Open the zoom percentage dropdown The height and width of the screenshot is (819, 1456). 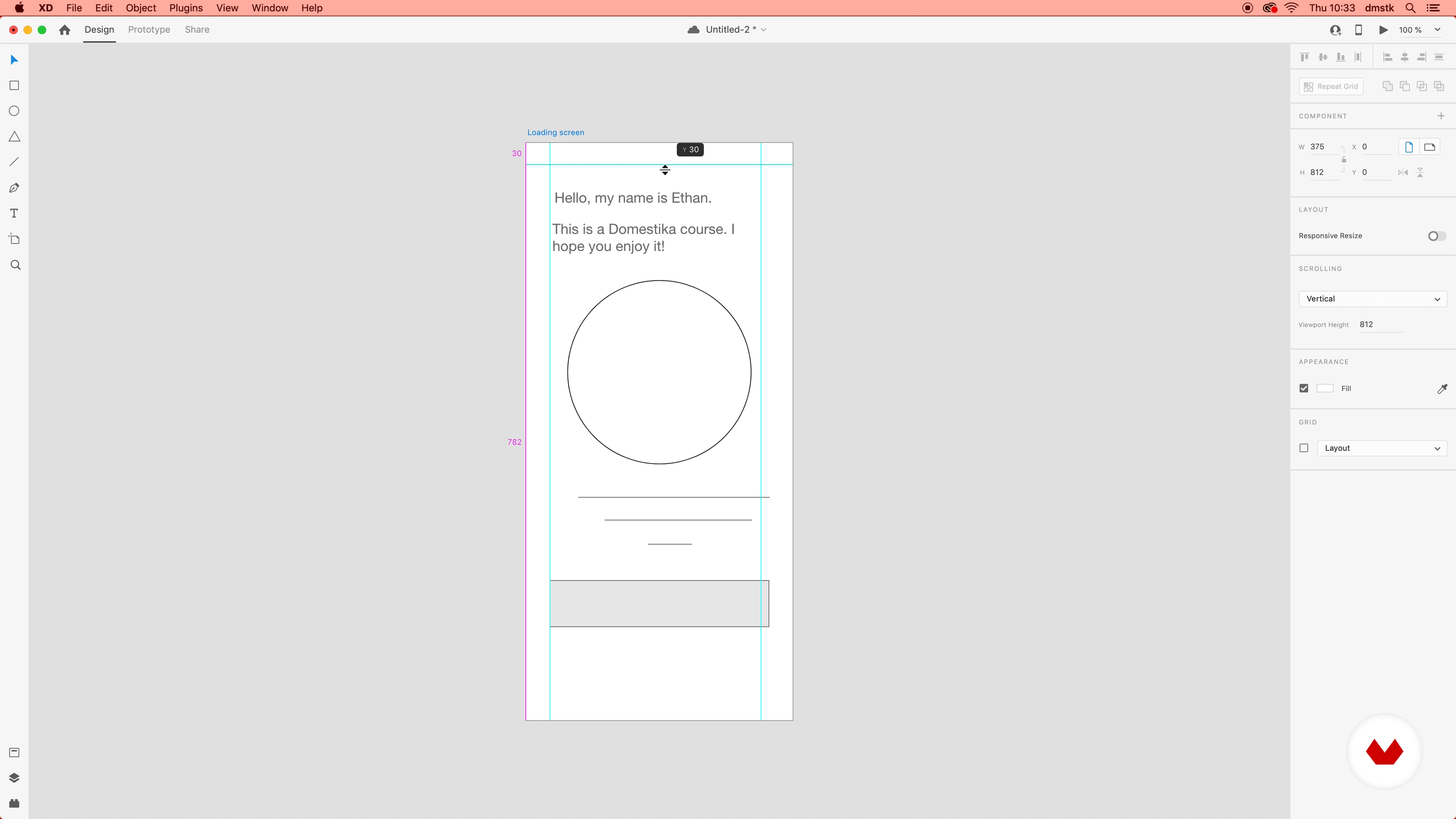[1437, 30]
